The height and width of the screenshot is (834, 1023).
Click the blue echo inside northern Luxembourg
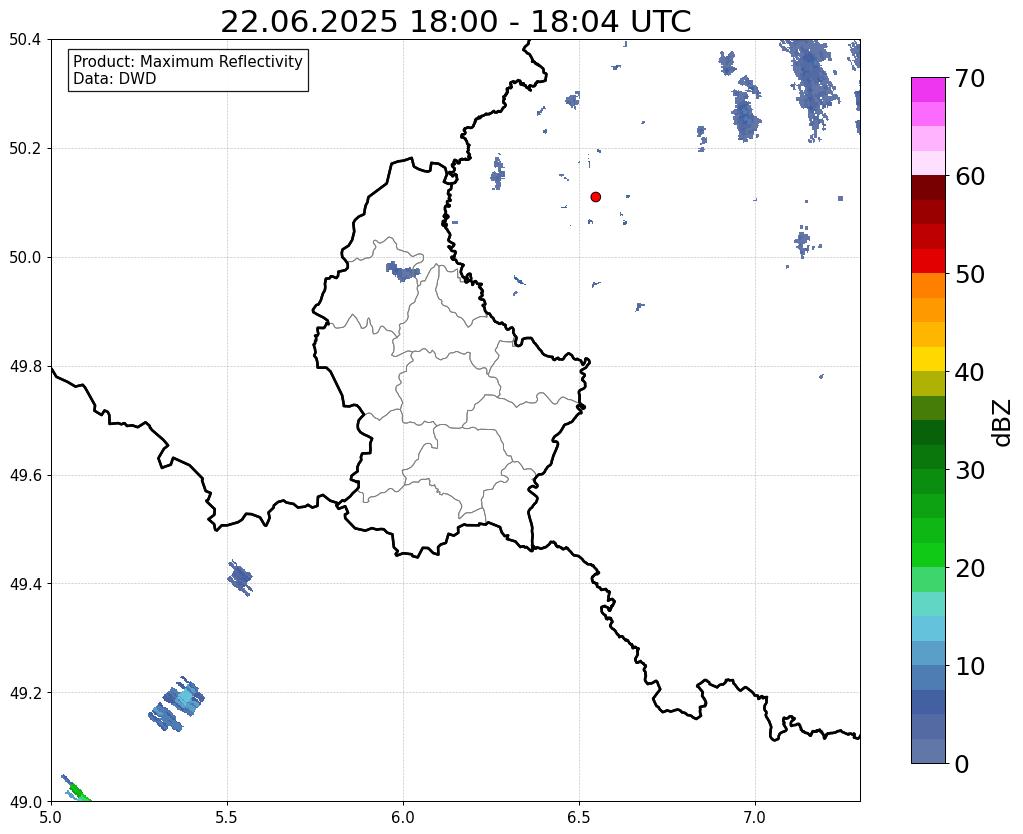pyautogui.click(x=403, y=271)
